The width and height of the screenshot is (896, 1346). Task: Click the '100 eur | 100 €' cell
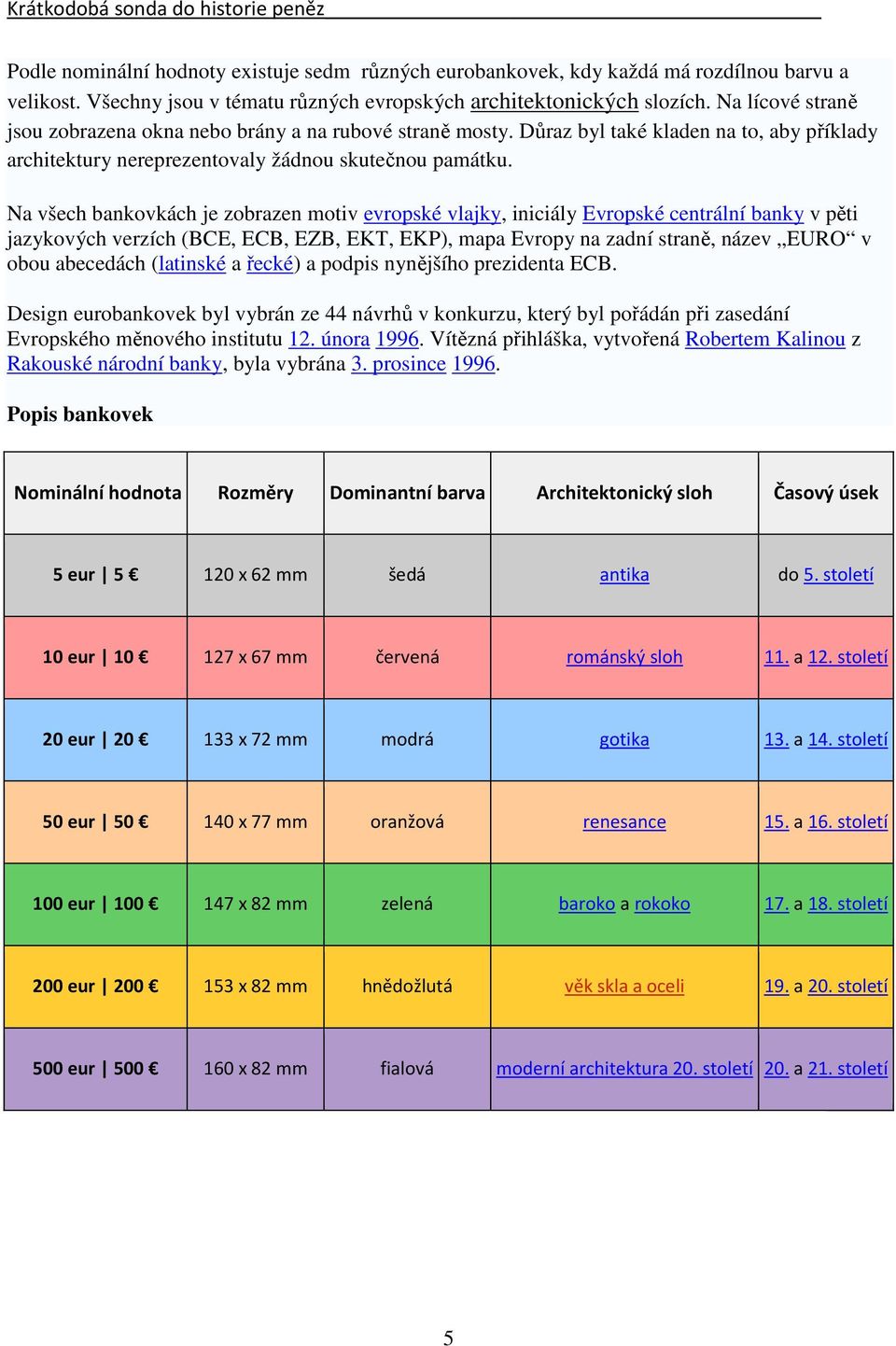coord(96,904)
